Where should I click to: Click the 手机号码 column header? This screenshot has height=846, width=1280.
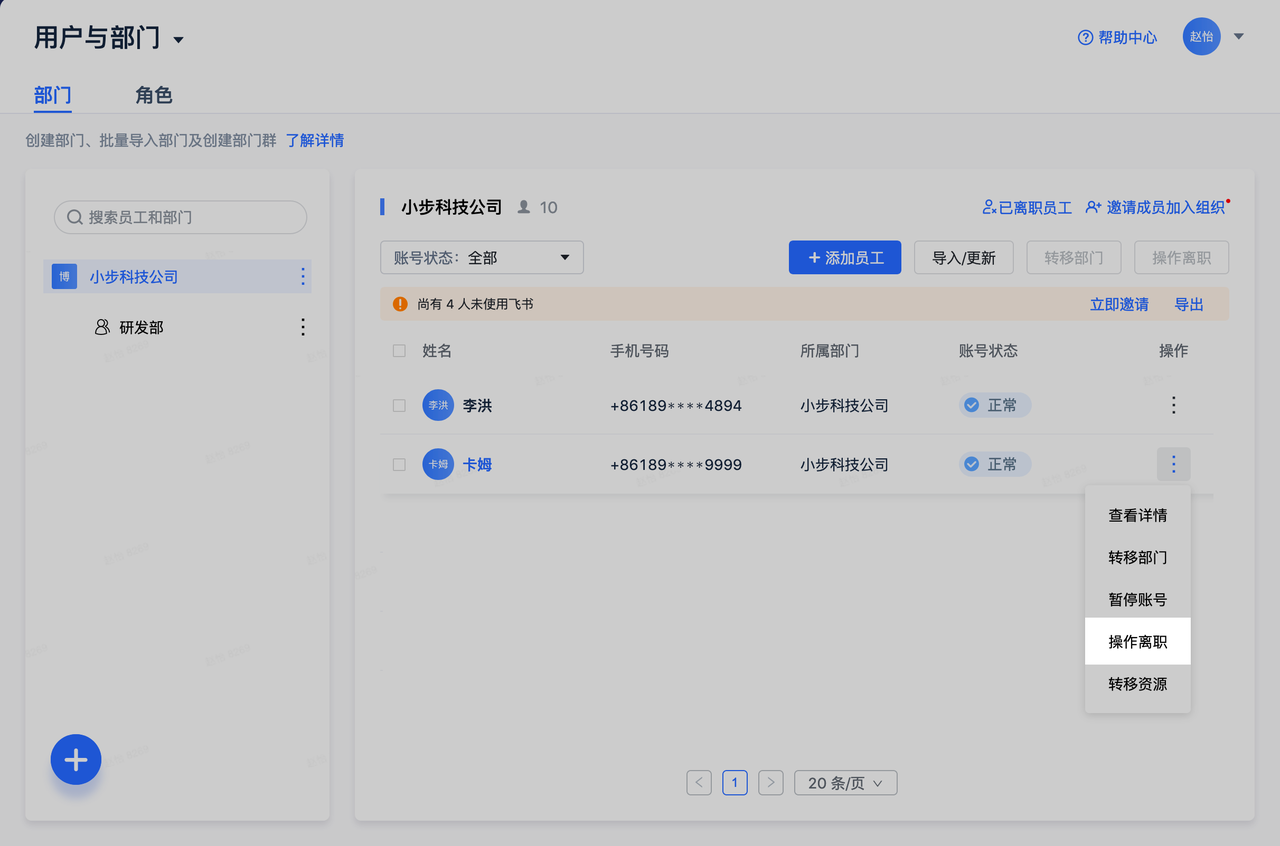tap(639, 351)
